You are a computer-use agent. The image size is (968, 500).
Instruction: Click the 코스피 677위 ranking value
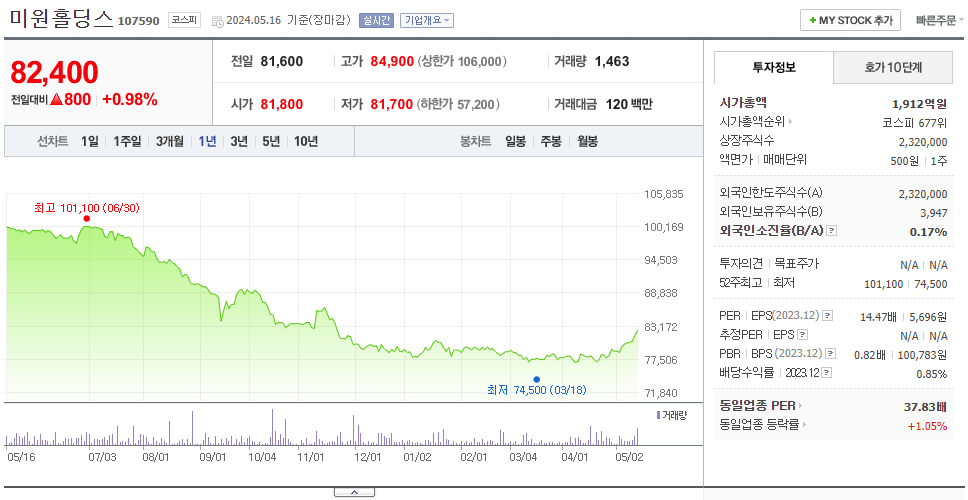tap(915, 122)
